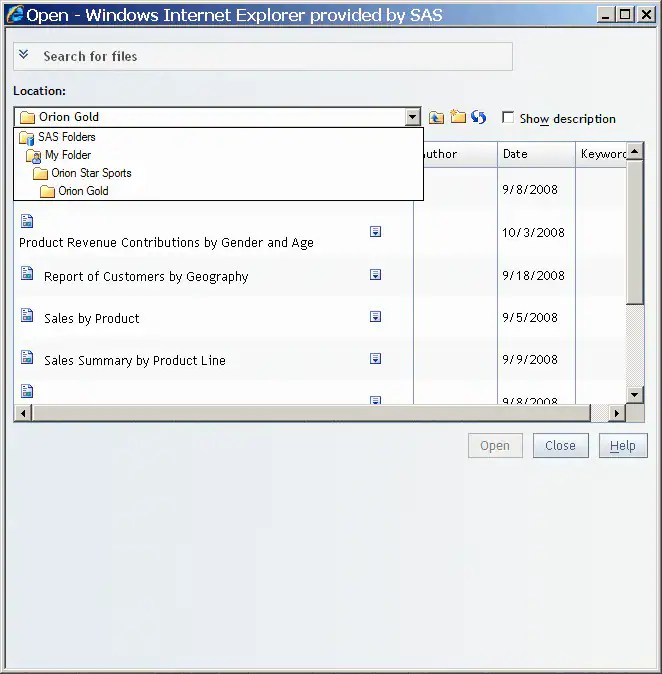Click report icon beside Sales by Product
Image resolution: width=662 pixels, height=674 pixels.
tap(27, 315)
